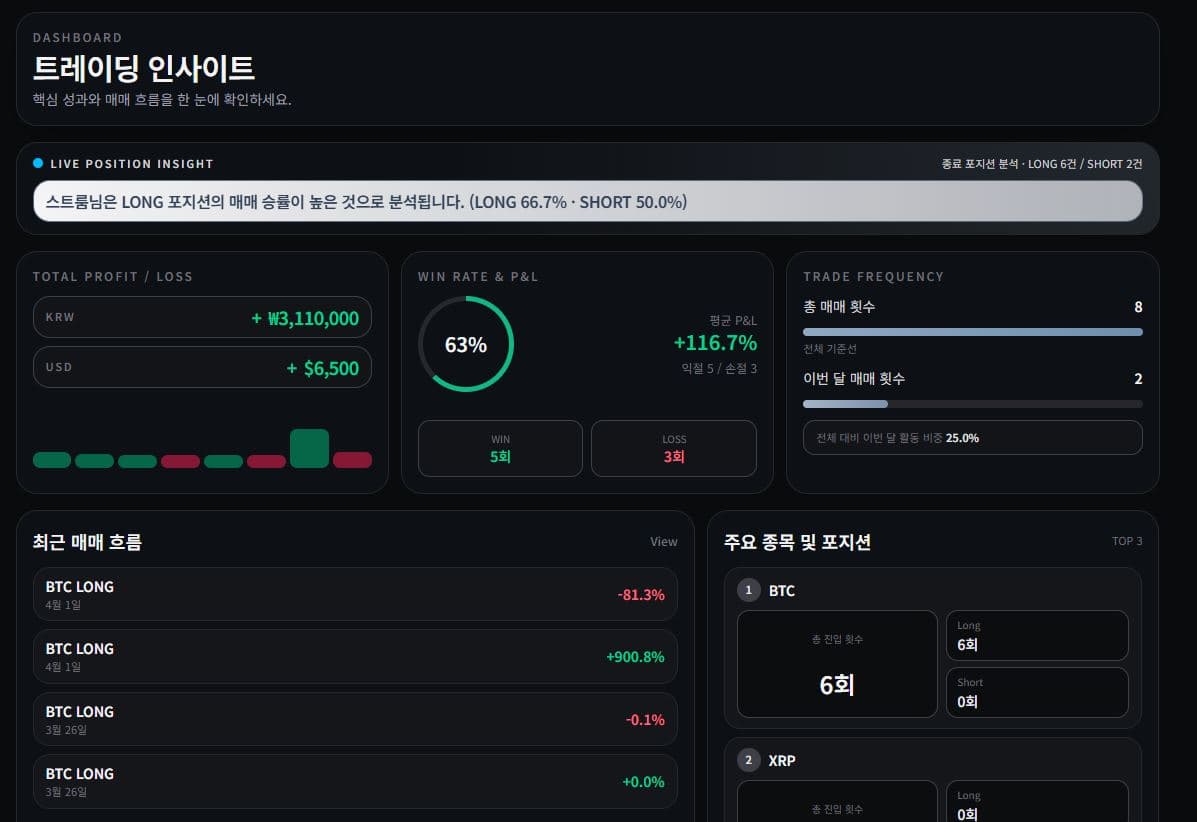Click the tallest green bar in the profit chart
The image size is (1197, 822).
(309, 449)
